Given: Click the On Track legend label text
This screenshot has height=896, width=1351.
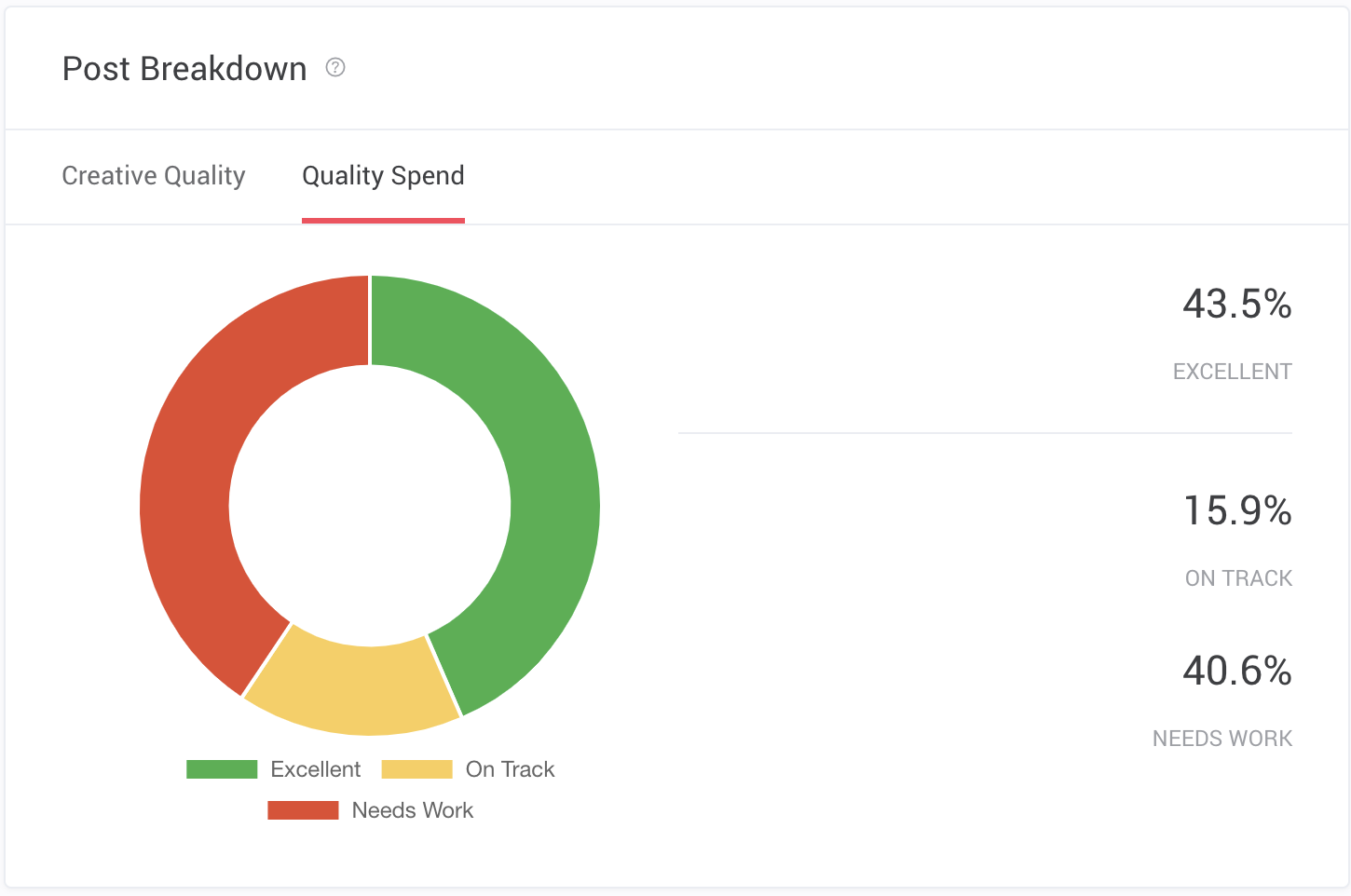Looking at the screenshot, I should click(510, 769).
